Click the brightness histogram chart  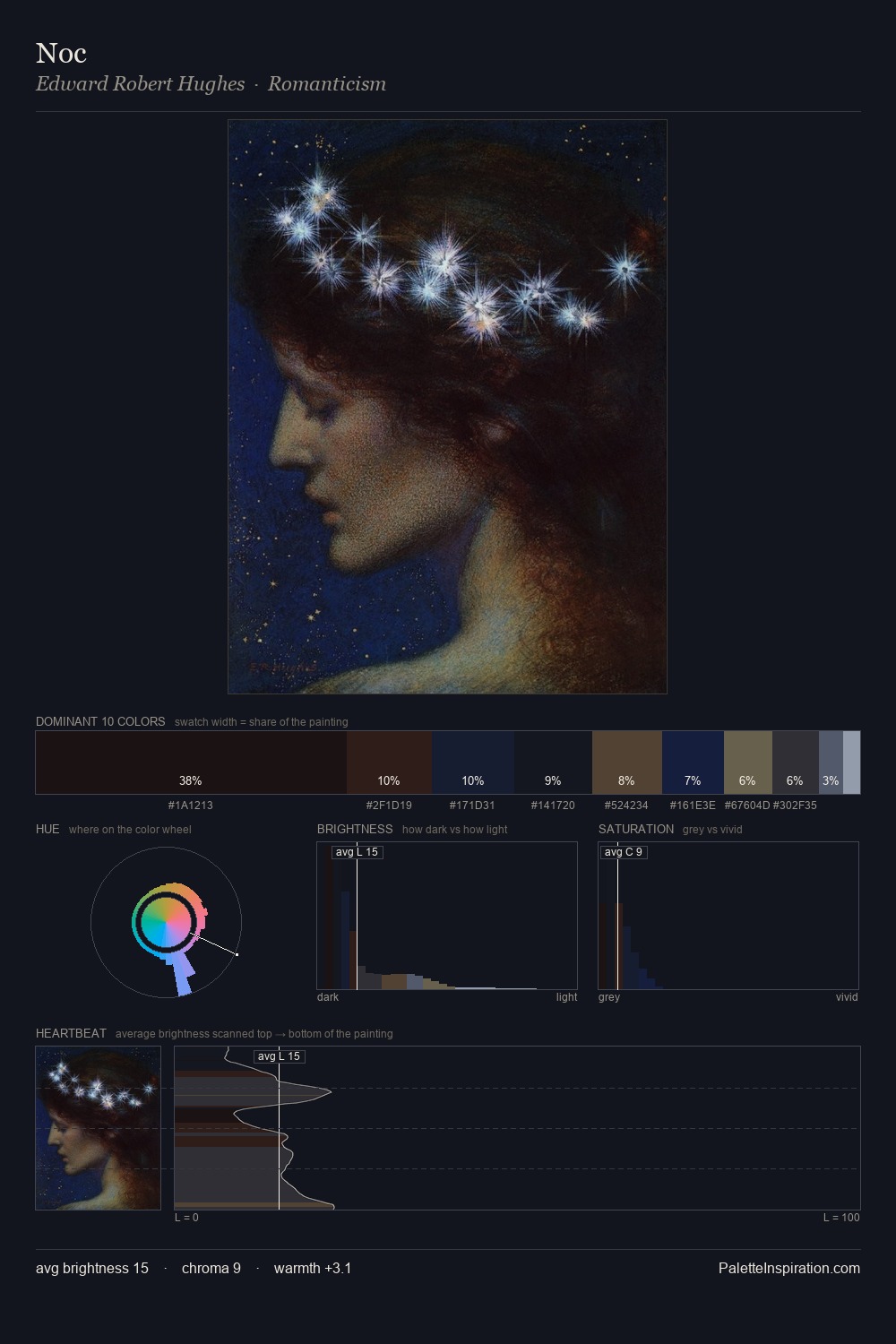(447, 916)
